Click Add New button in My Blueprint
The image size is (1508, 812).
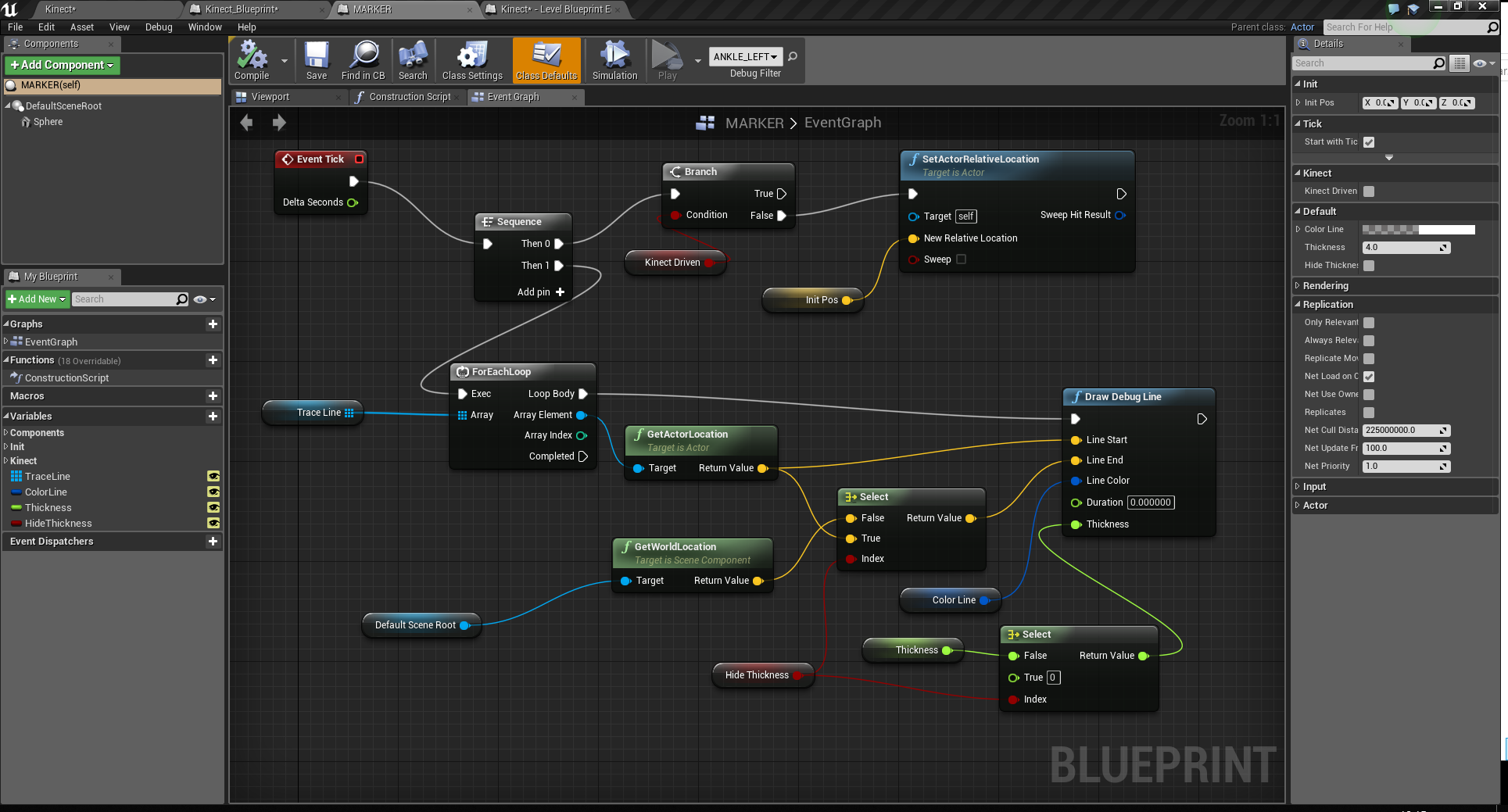click(37, 299)
